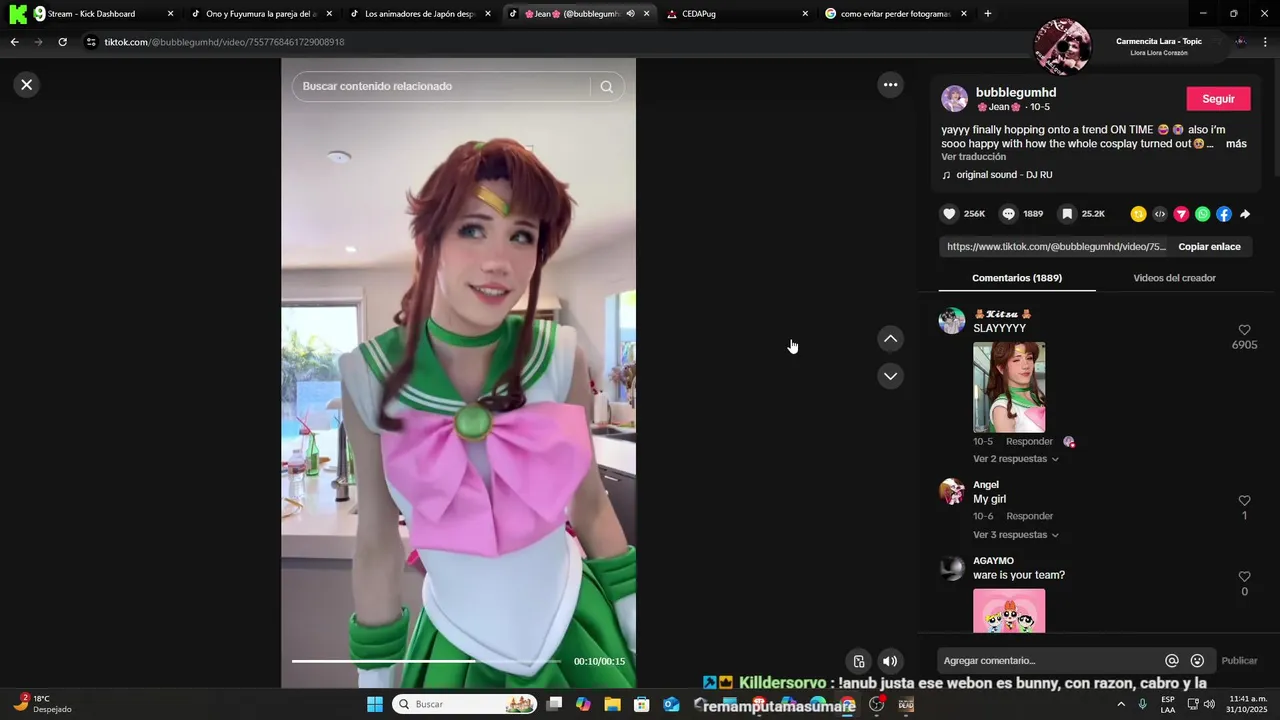Open more share options arrow
The width and height of the screenshot is (1280, 720).
1245,214
